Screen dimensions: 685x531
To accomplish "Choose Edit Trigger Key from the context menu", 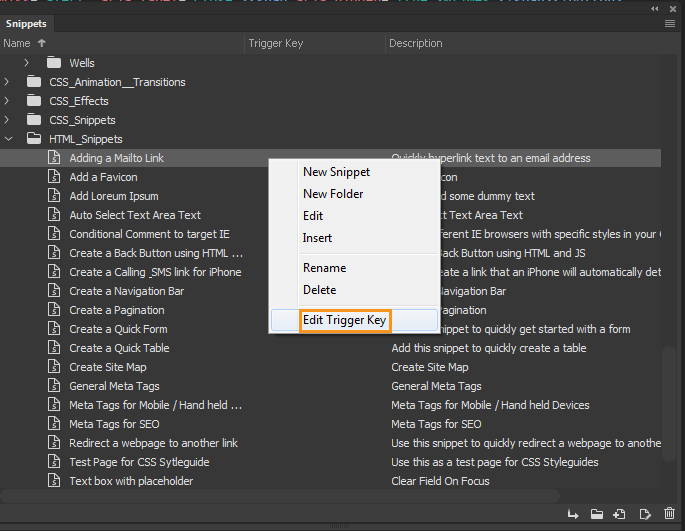I will tap(344, 320).
